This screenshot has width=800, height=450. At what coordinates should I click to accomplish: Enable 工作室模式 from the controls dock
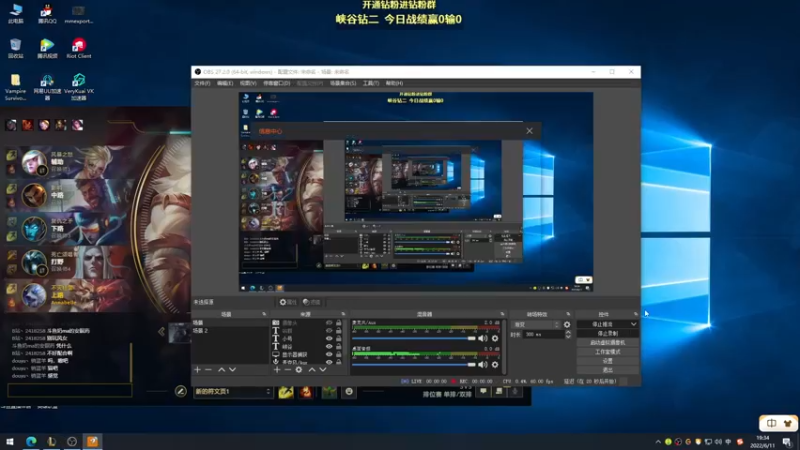tap(607, 352)
